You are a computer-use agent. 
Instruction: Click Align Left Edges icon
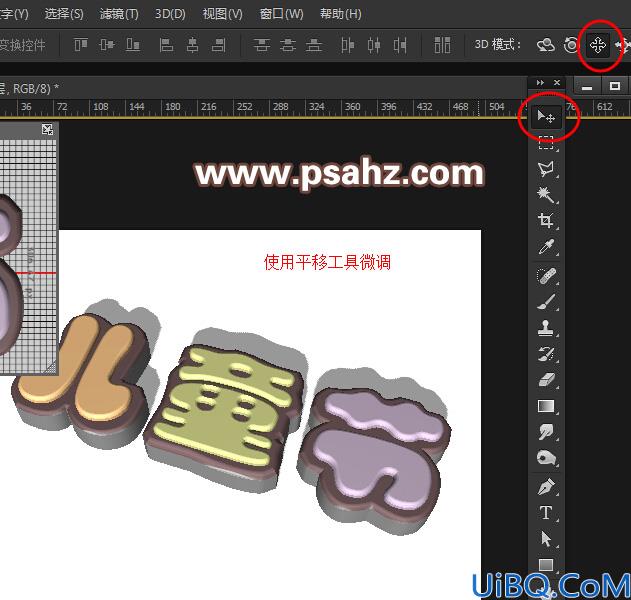166,45
